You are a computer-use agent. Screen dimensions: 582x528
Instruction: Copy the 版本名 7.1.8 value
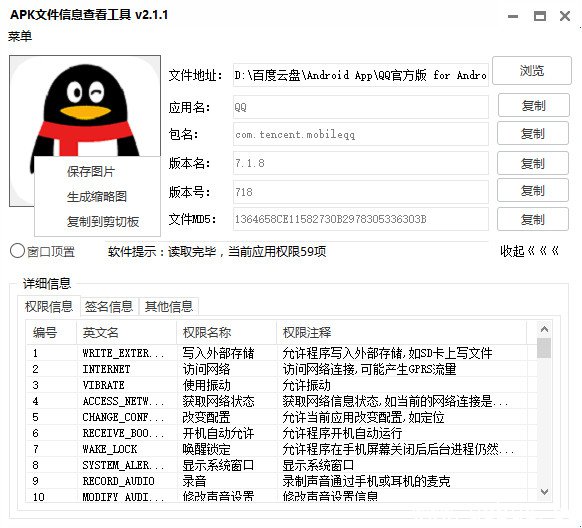[533, 163]
